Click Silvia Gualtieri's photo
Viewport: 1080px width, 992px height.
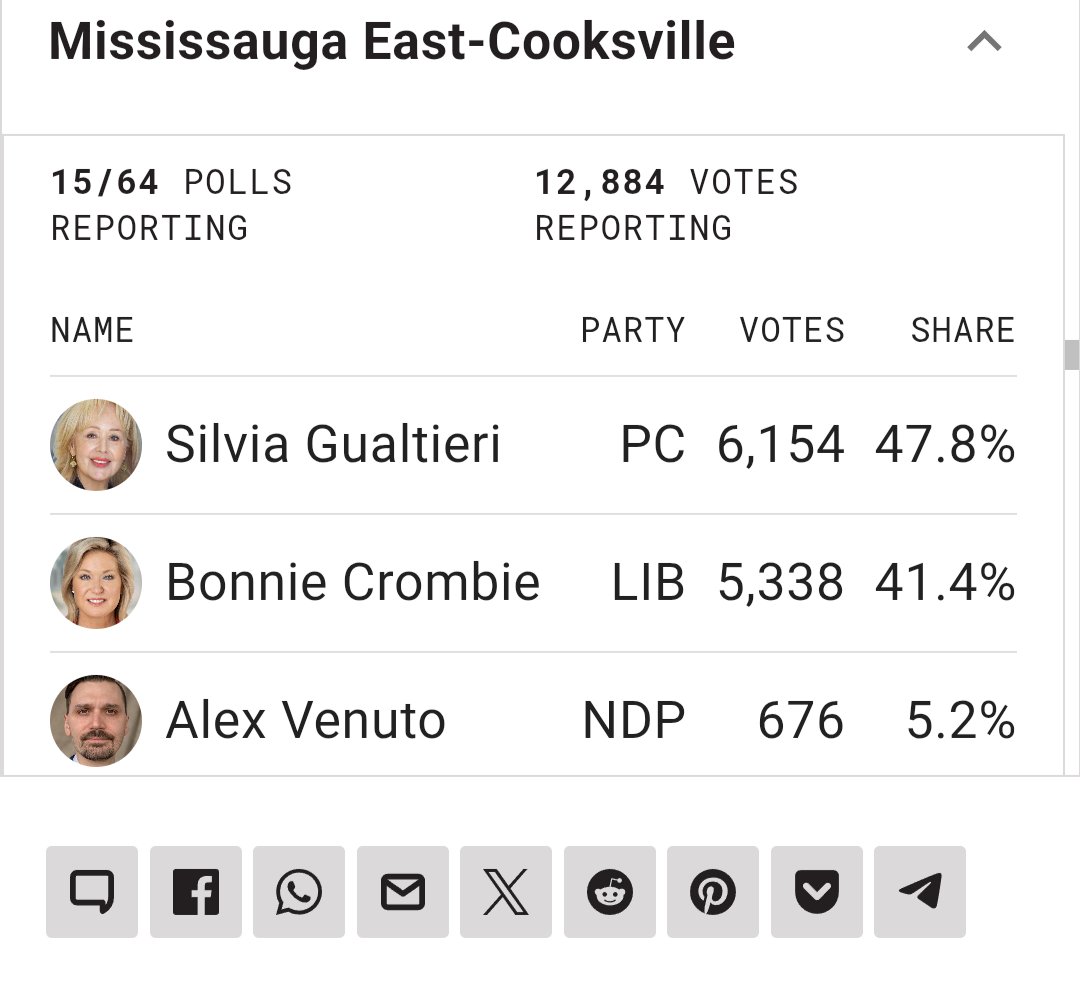[96, 445]
